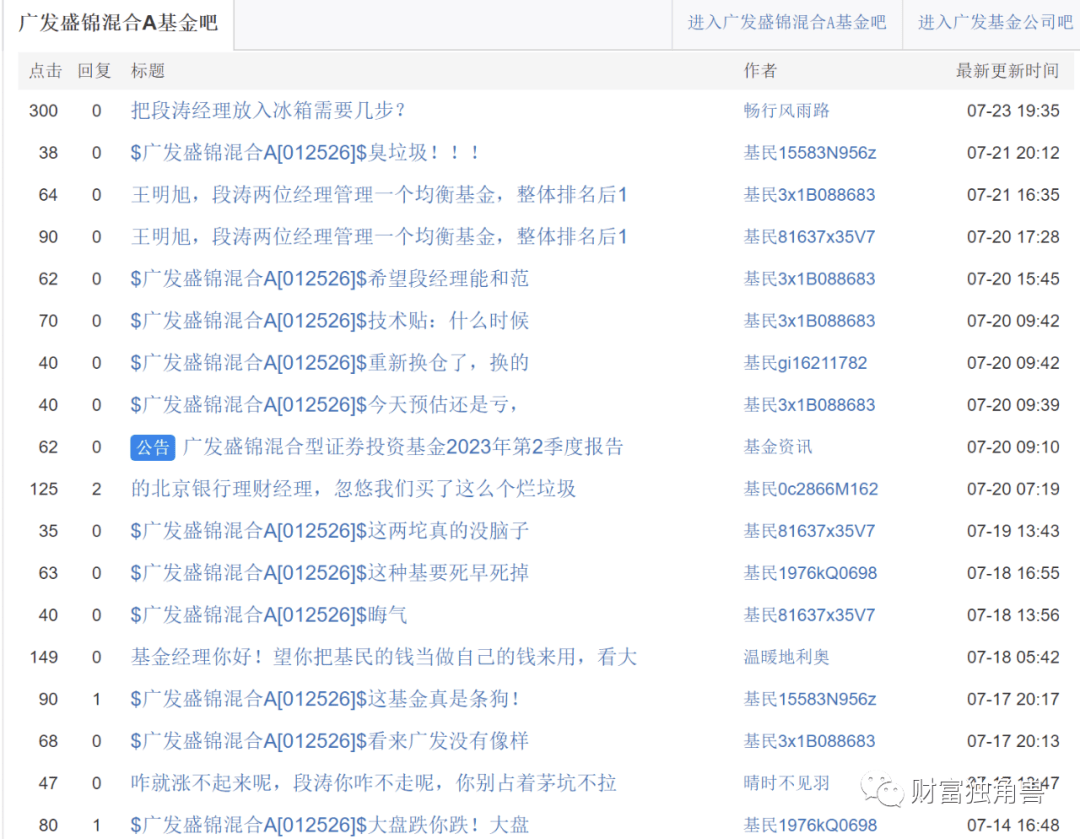Open 进入广发基金公司吧 link
The image size is (1080, 839).
point(995,23)
